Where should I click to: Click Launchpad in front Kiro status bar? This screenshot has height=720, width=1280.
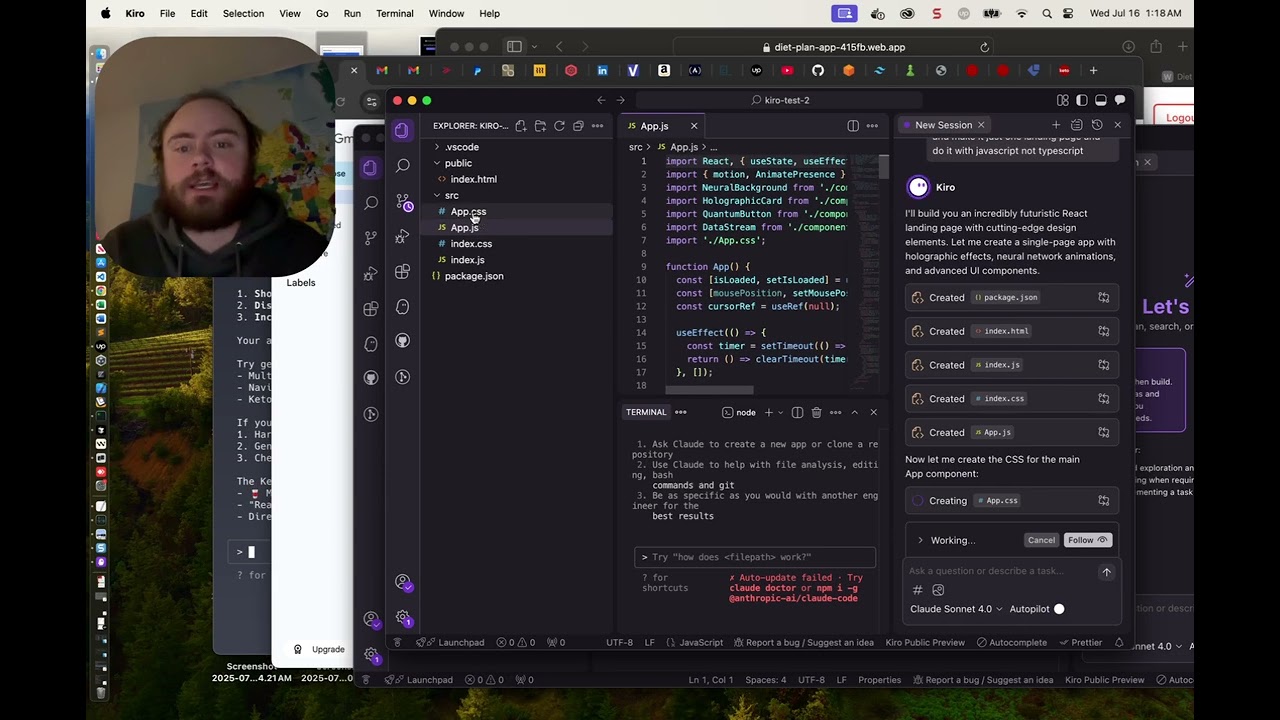pos(451,642)
